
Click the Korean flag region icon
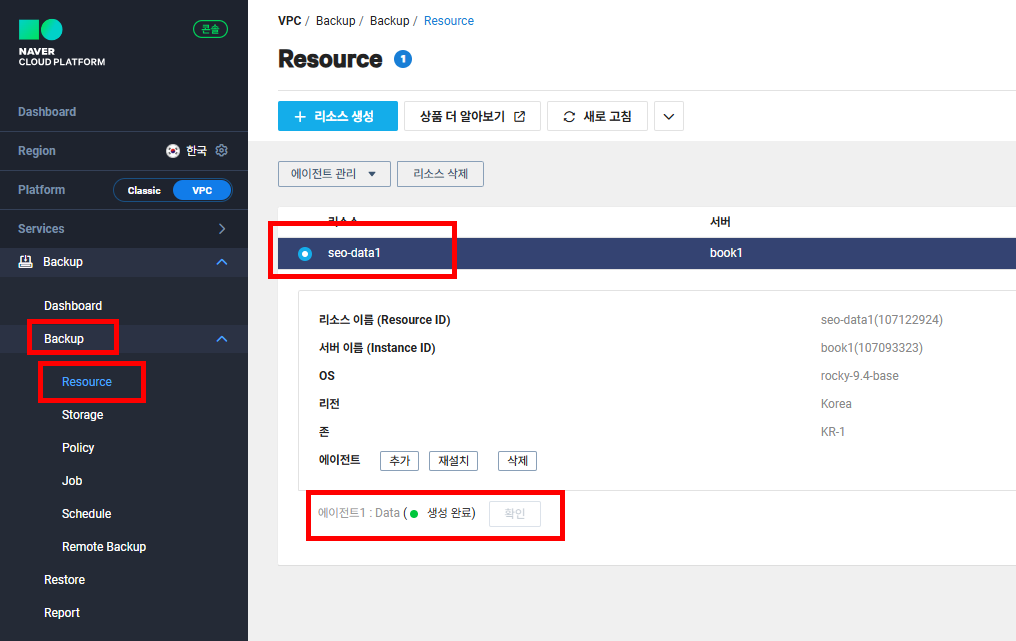pyautogui.click(x=172, y=150)
